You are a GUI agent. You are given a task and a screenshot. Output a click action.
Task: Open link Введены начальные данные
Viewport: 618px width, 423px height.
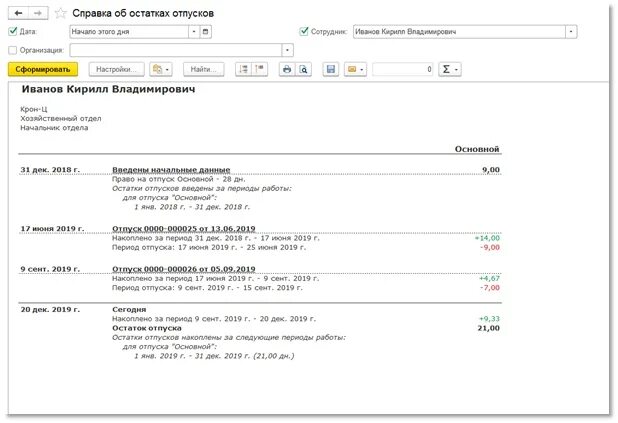pyautogui.click(x=171, y=170)
